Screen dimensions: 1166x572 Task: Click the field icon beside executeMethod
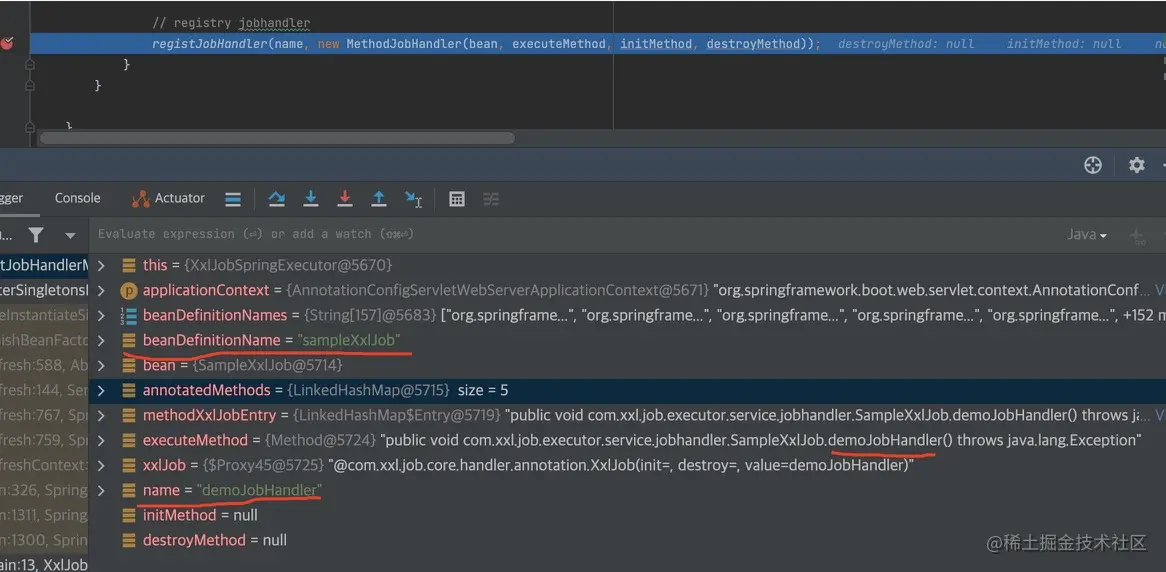pos(129,440)
